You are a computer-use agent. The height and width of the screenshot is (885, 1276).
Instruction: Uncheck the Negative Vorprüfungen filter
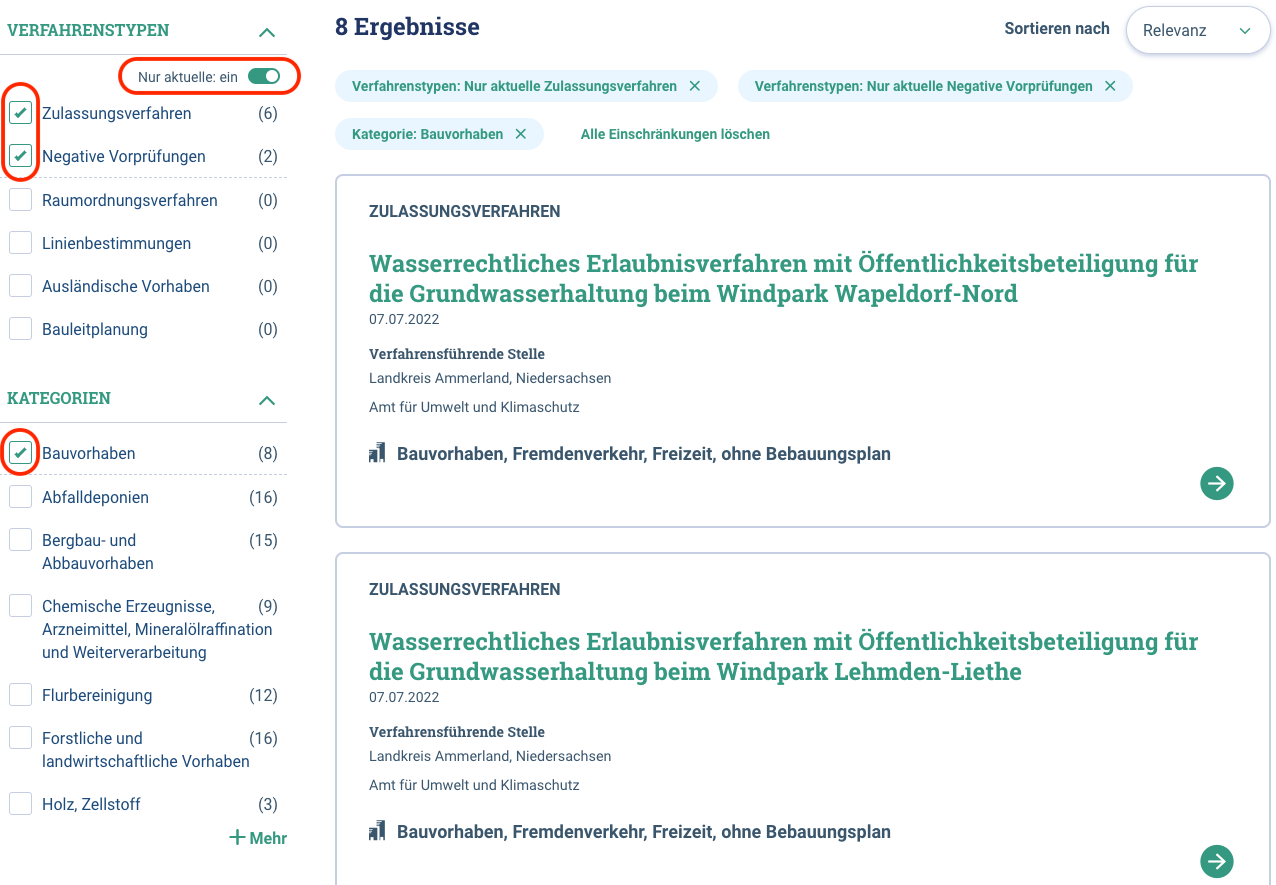[x=20, y=156]
